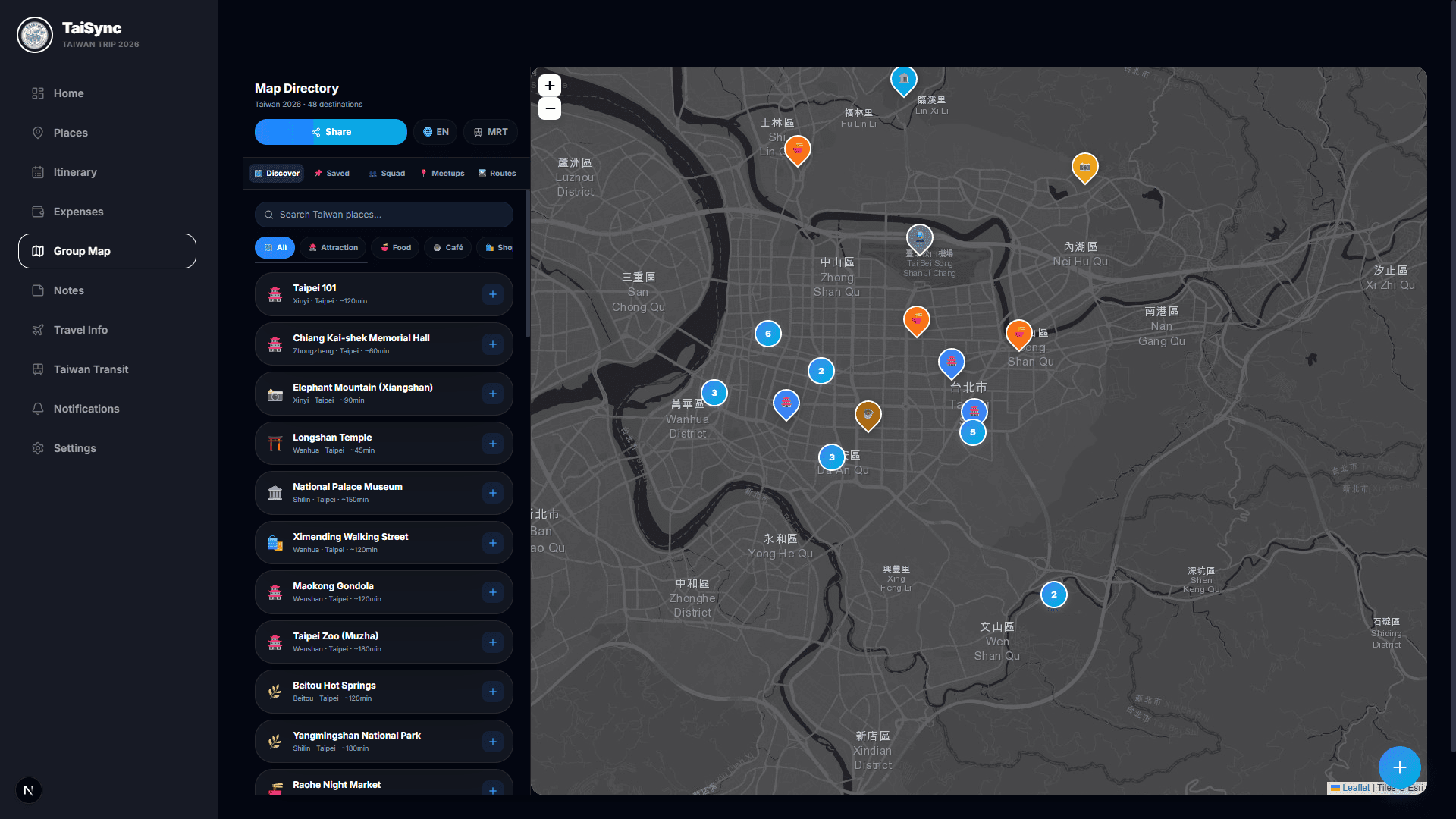
Task: Open Taiwan Transit page
Action: [107, 369]
